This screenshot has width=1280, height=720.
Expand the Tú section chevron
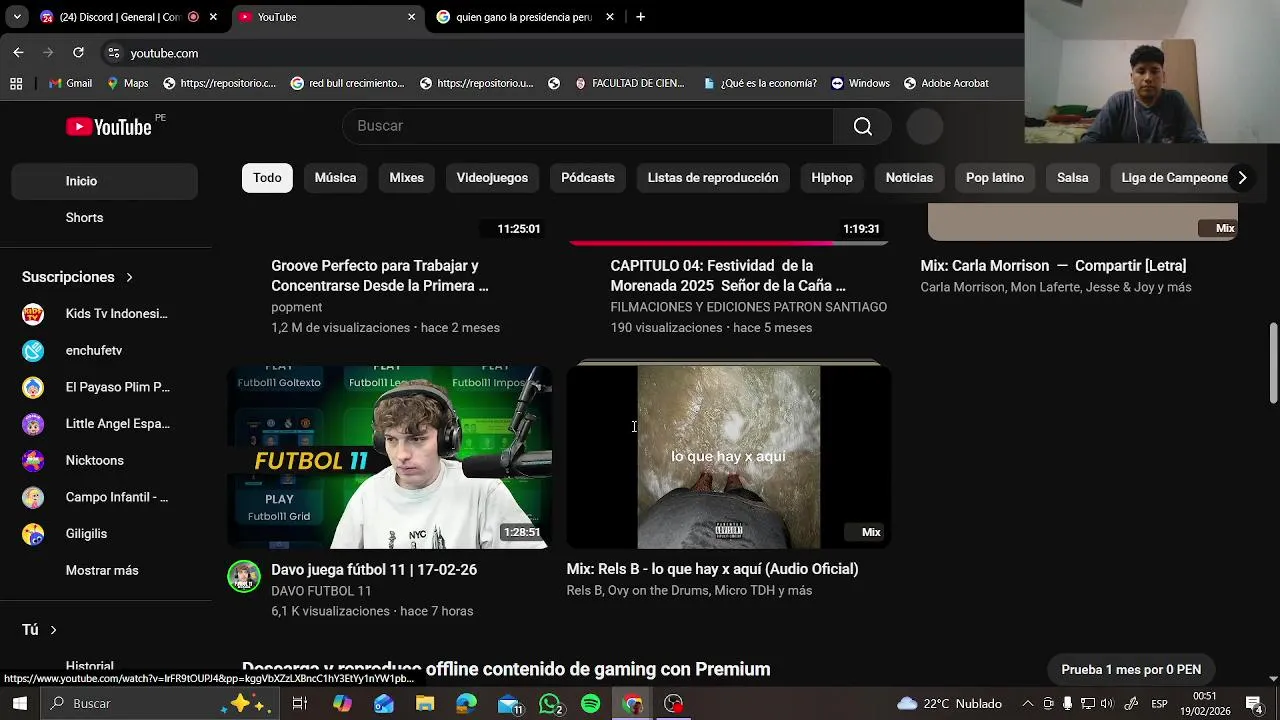(53, 630)
